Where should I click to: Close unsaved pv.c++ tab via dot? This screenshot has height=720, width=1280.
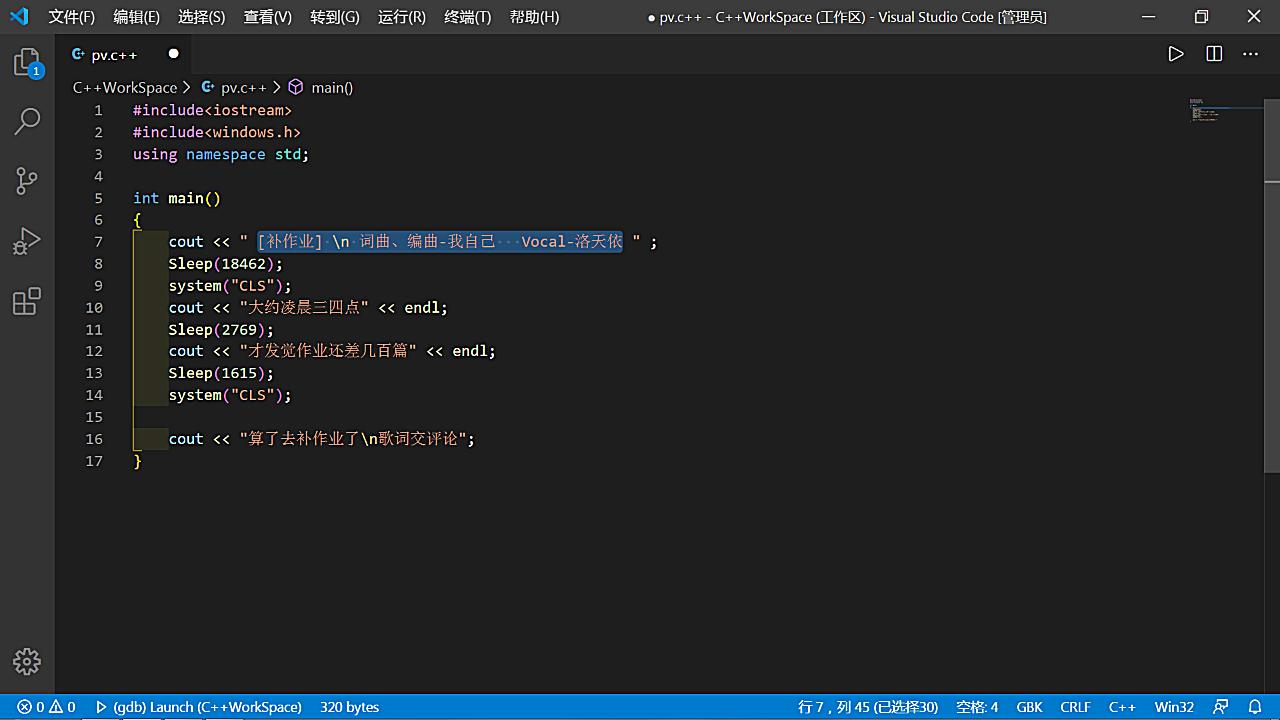click(x=173, y=54)
